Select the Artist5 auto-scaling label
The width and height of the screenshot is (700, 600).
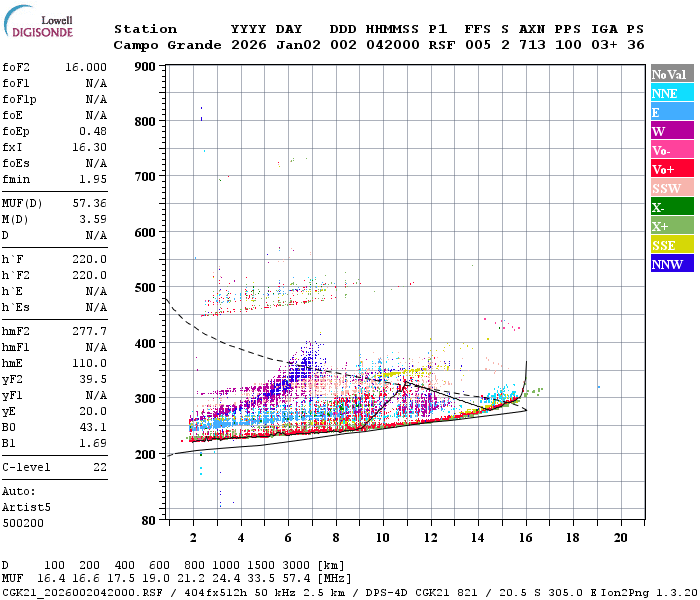[x=26, y=508]
